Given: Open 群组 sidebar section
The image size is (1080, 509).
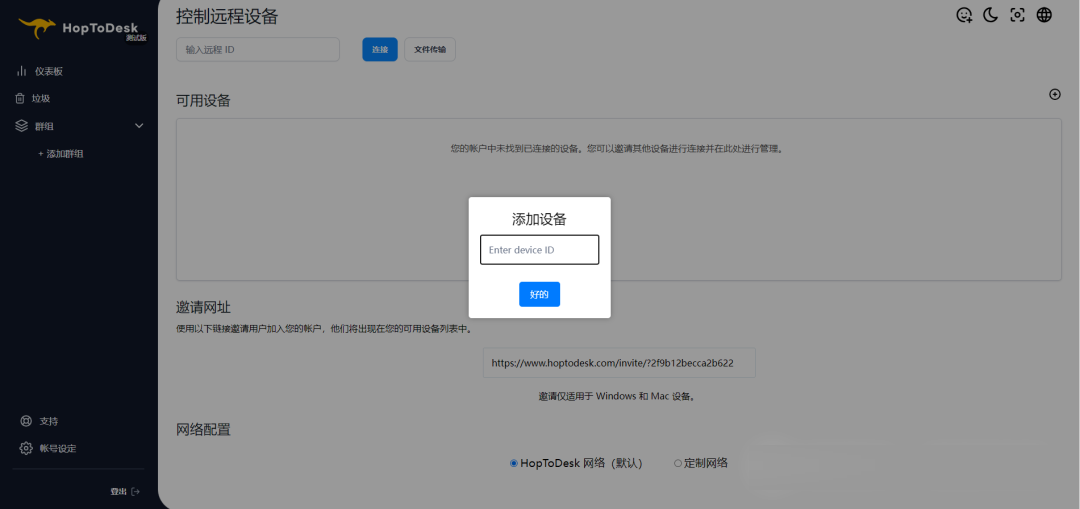Looking at the screenshot, I should coord(44,126).
